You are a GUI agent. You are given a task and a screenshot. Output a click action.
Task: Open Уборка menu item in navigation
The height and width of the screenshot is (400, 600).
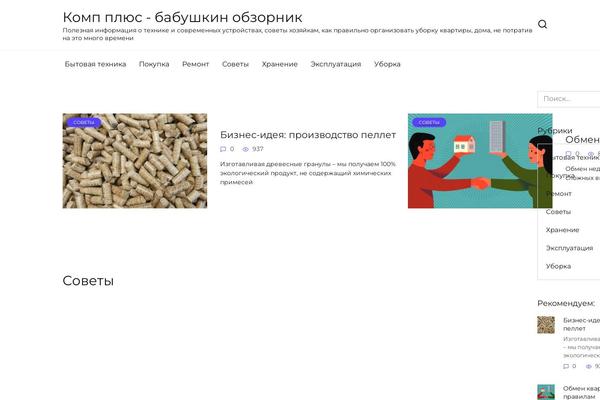point(387,64)
